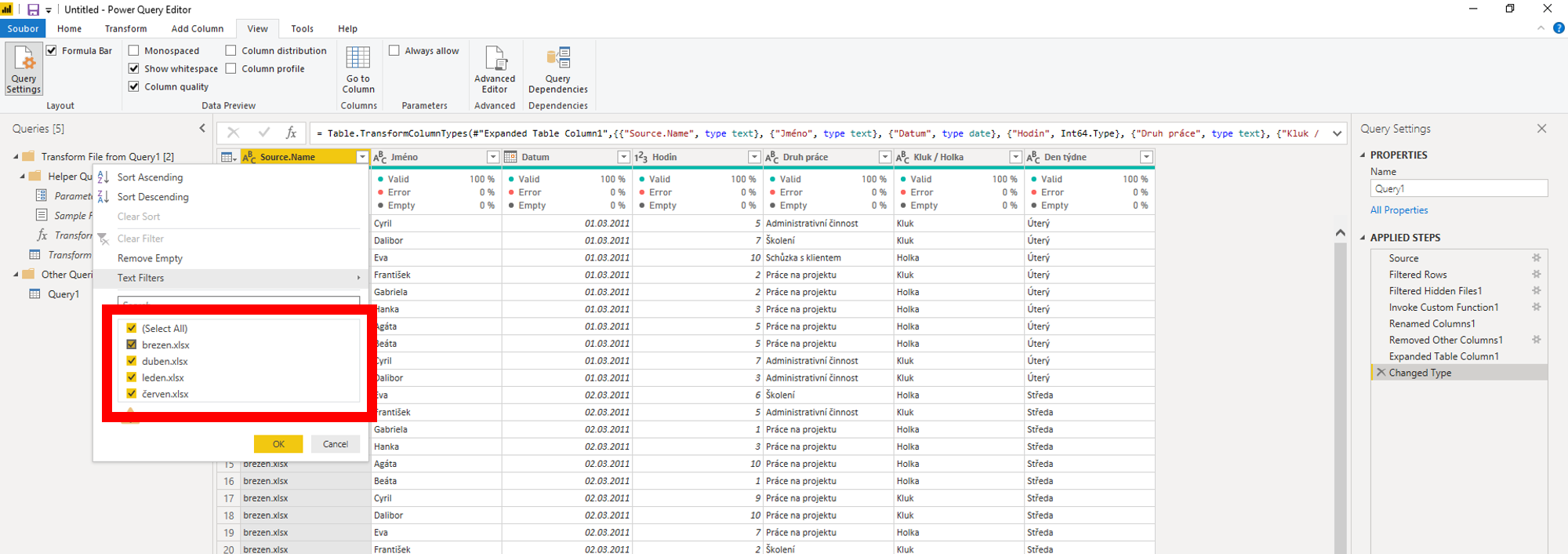Collapse the APPLIED STEPS section

pos(1363,238)
